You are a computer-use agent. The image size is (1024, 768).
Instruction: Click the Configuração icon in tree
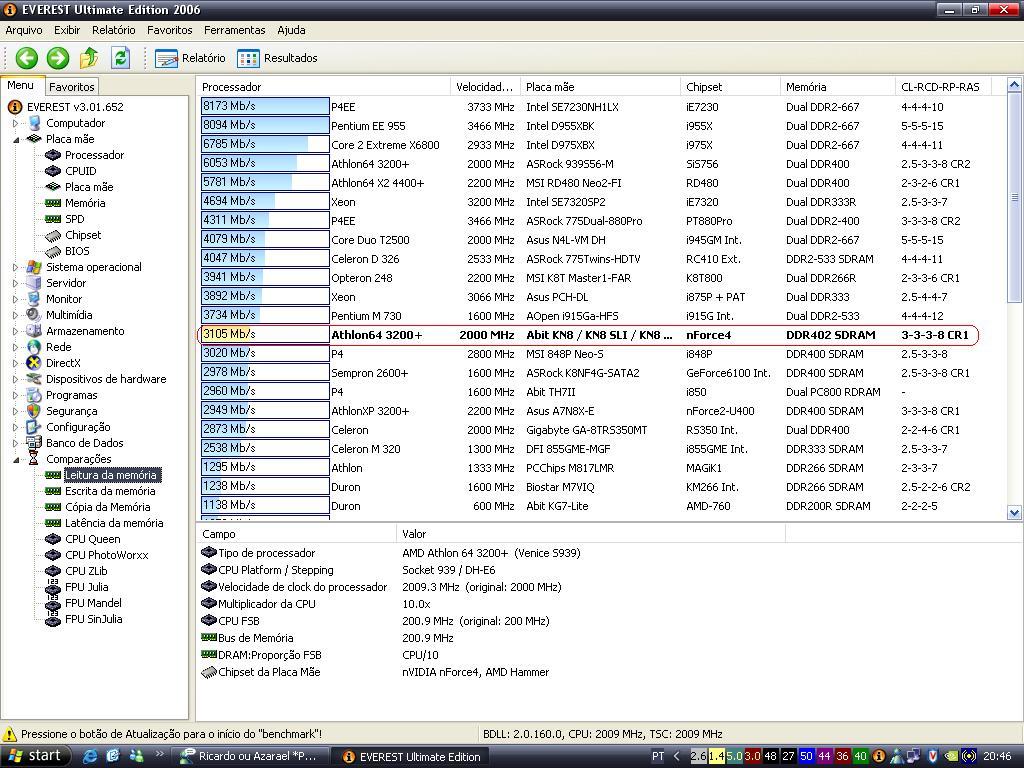pyautogui.click(x=34, y=427)
